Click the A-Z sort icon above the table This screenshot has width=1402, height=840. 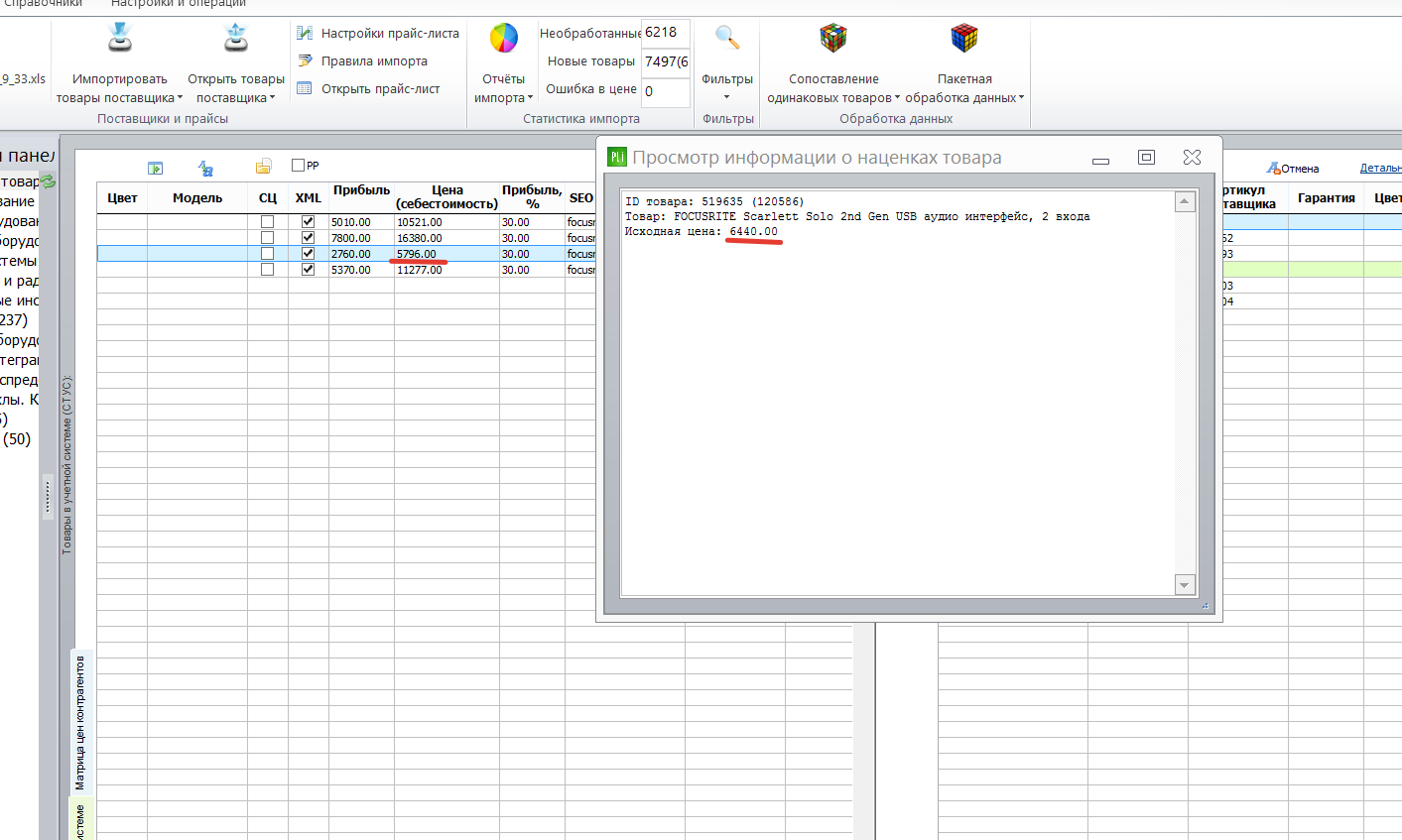coord(205,168)
